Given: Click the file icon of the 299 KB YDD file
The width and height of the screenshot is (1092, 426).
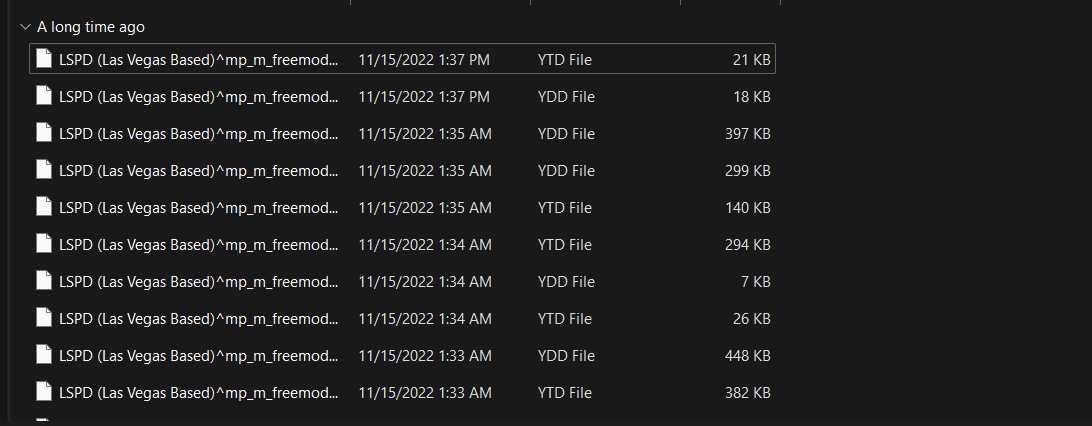Looking at the screenshot, I should tap(43, 170).
